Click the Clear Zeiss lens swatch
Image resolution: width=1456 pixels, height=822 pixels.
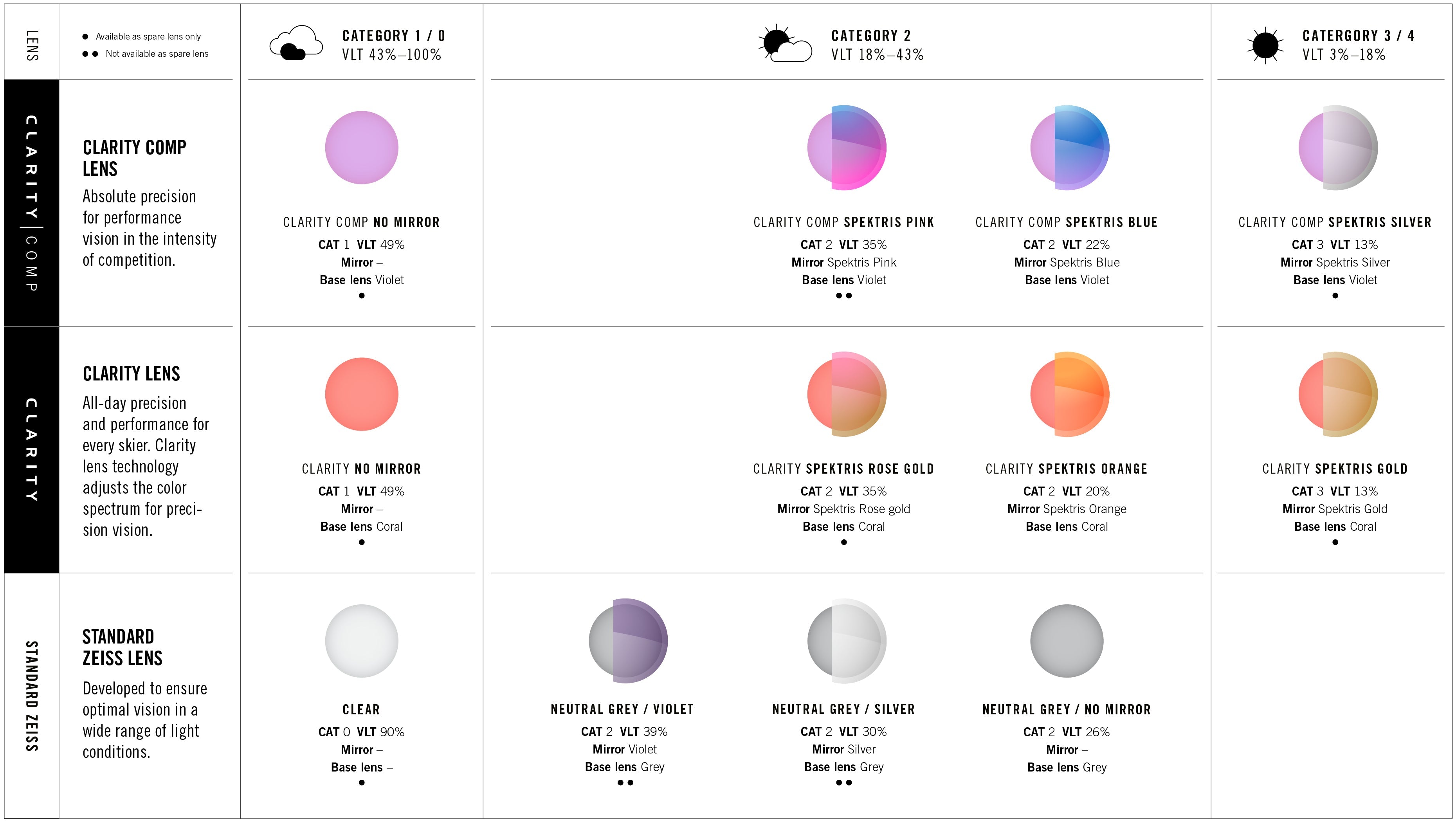point(362,640)
